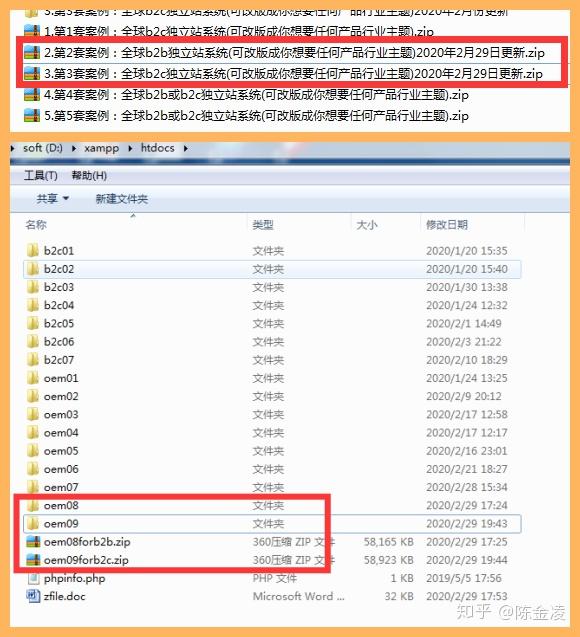This screenshot has width=580, height=637.
Task: Sort files by the 修改日期 column header
Action: click(447, 224)
